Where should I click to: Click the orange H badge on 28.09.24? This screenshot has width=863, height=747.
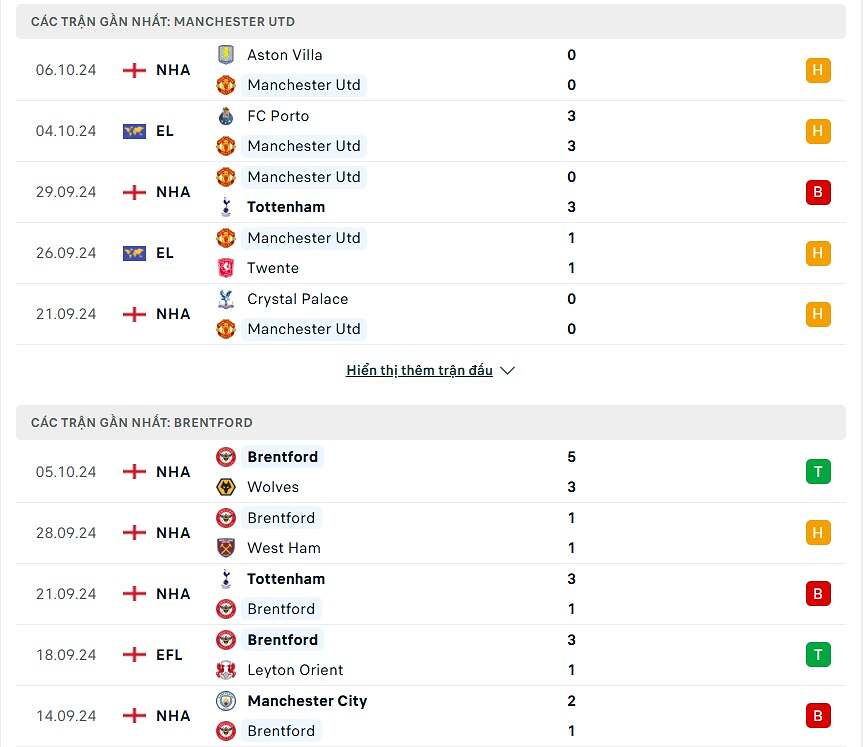point(818,533)
